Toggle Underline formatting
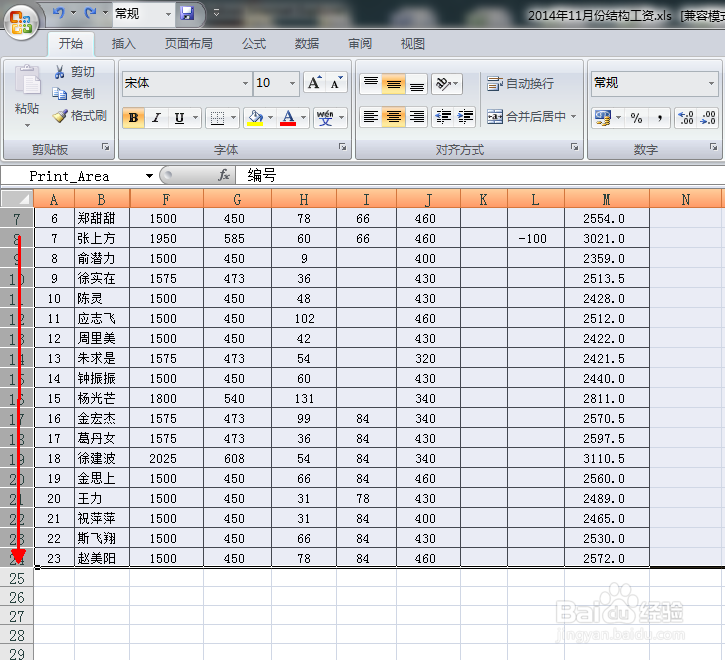Viewport: 725px width, 660px height. 179,118
